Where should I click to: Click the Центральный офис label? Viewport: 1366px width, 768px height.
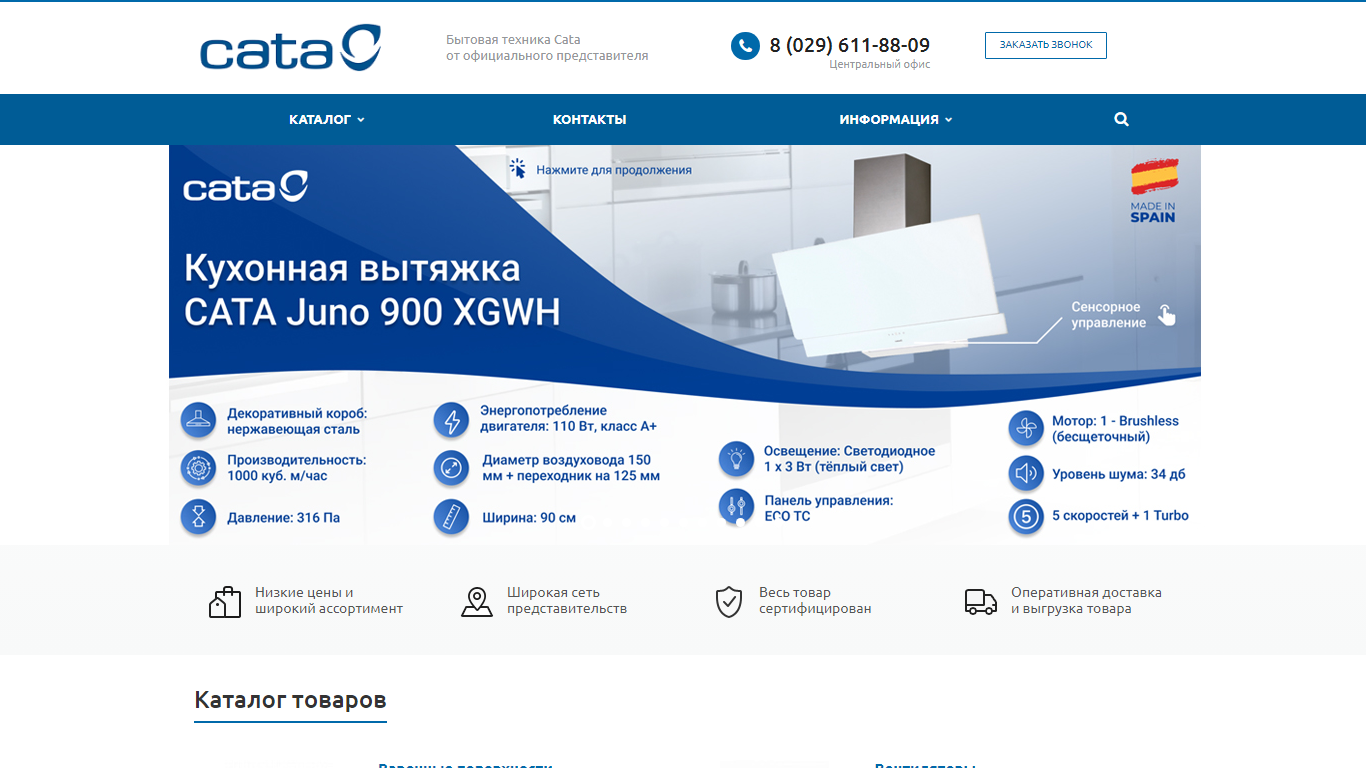[880, 64]
